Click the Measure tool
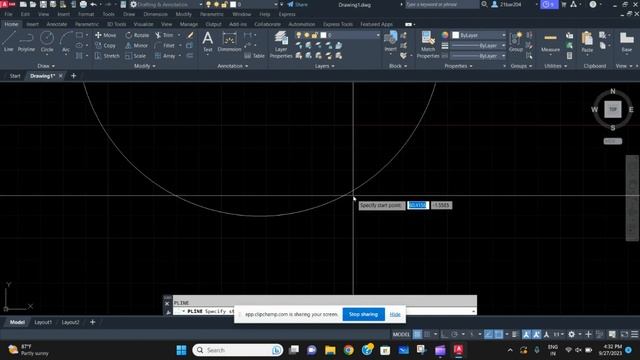 (550, 42)
